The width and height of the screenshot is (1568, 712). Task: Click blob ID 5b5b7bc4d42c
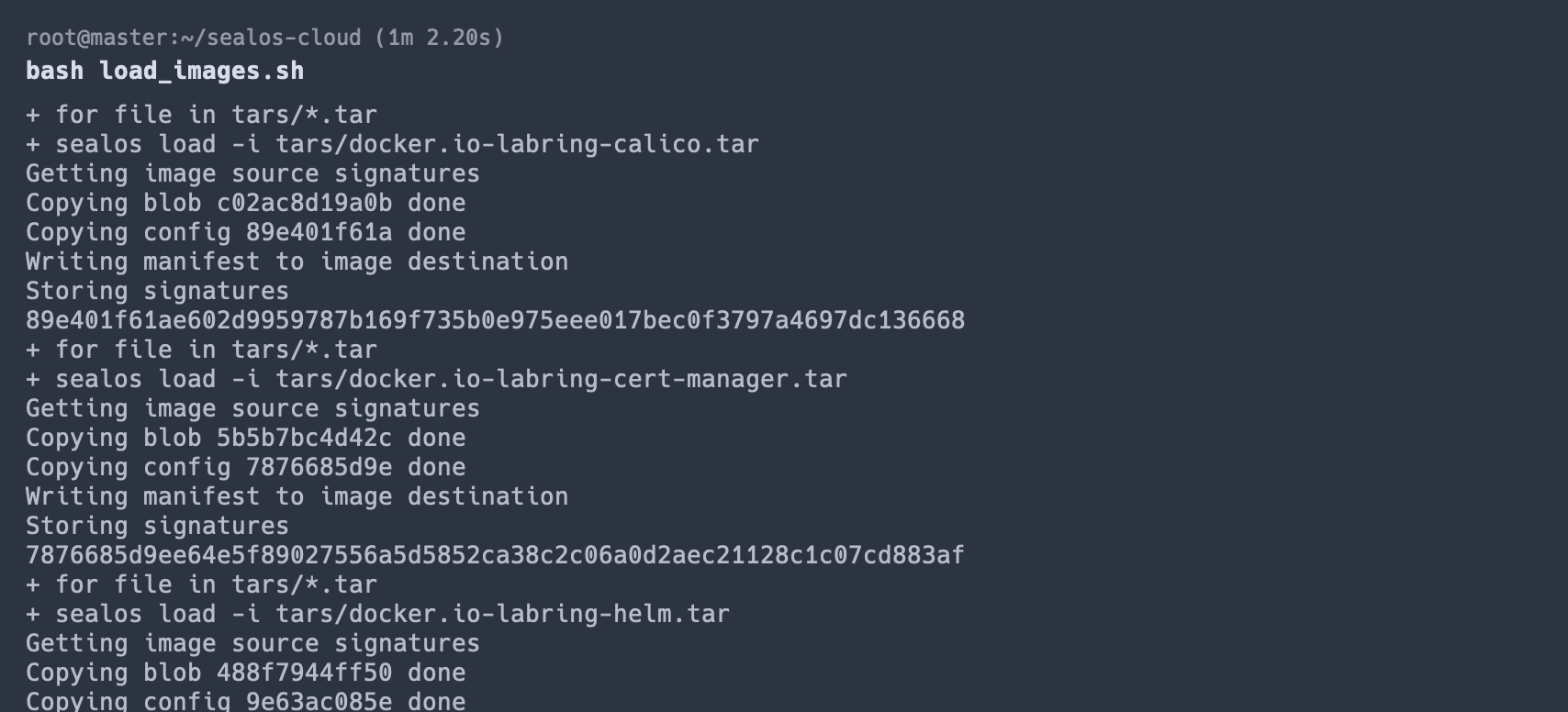(304, 438)
